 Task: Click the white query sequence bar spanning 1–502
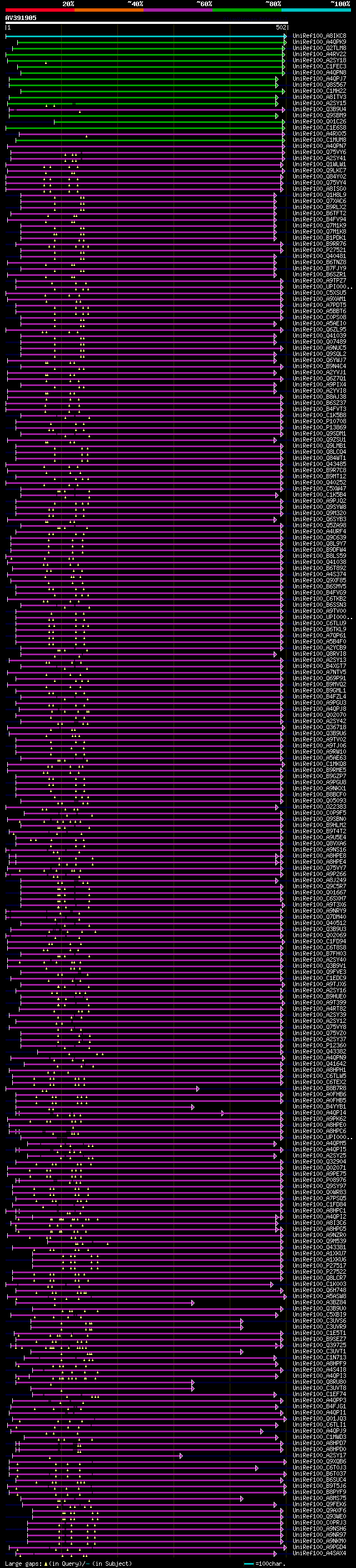click(x=147, y=23)
